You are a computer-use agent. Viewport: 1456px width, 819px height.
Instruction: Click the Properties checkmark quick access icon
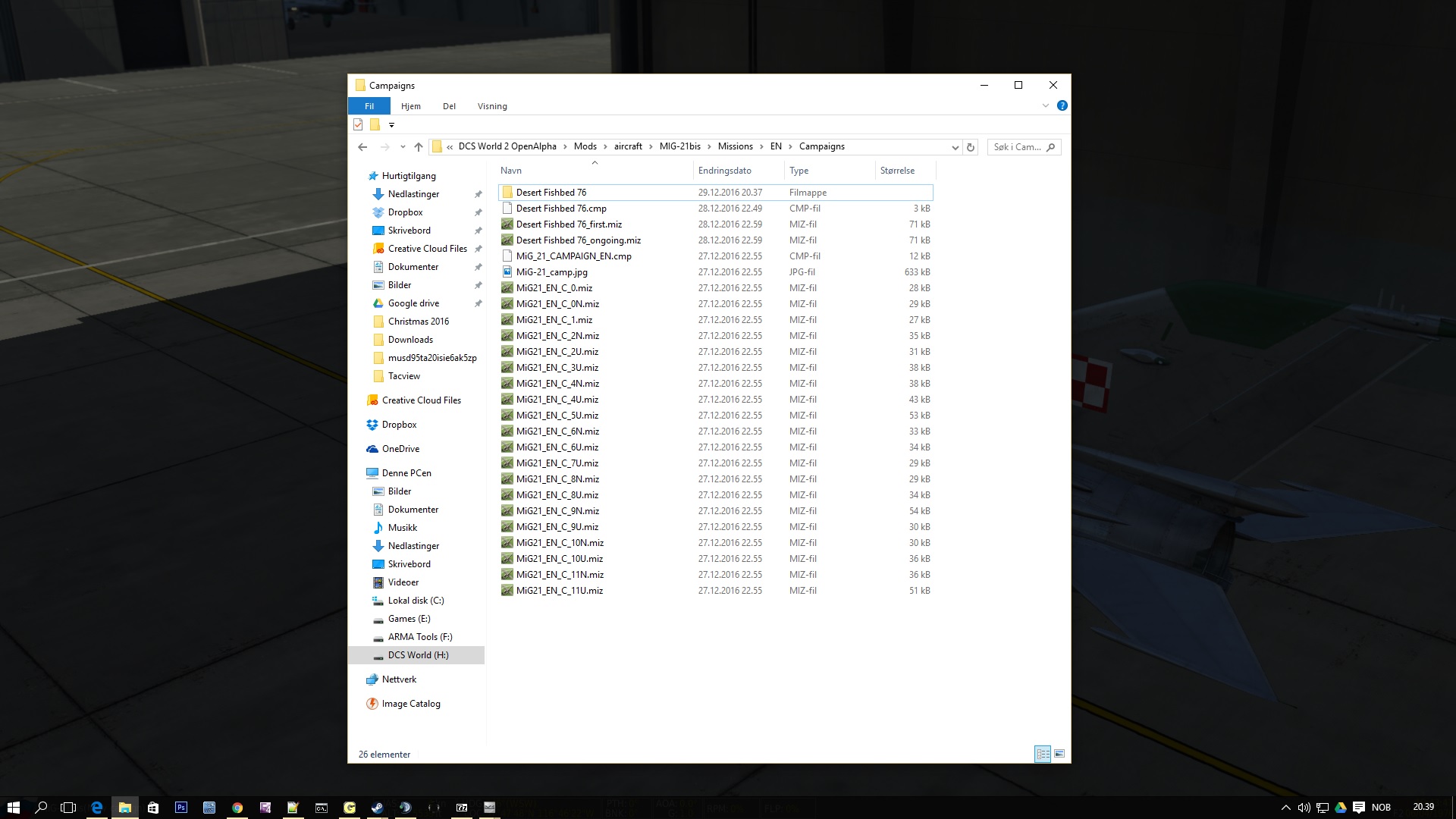point(358,124)
